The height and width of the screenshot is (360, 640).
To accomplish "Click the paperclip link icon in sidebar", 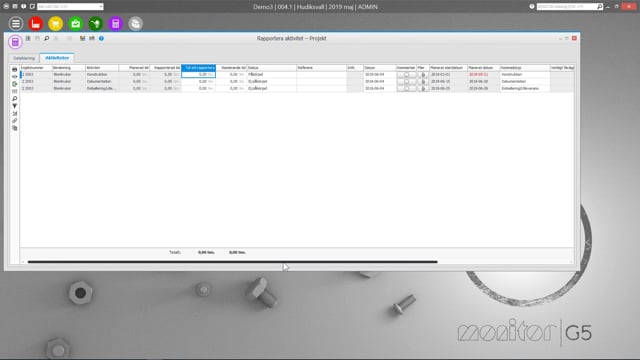I will (15, 121).
